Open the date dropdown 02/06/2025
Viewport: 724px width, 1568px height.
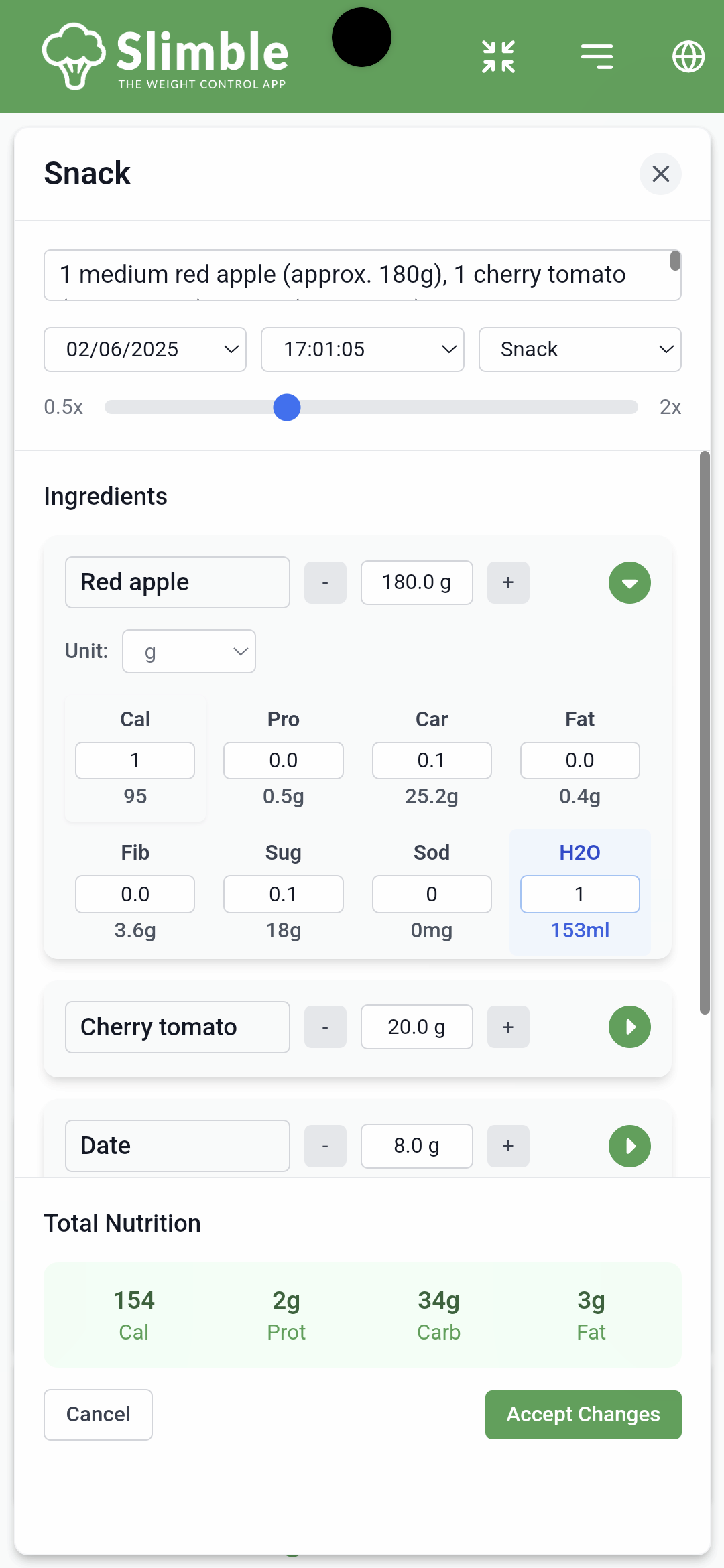tap(145, 349)
